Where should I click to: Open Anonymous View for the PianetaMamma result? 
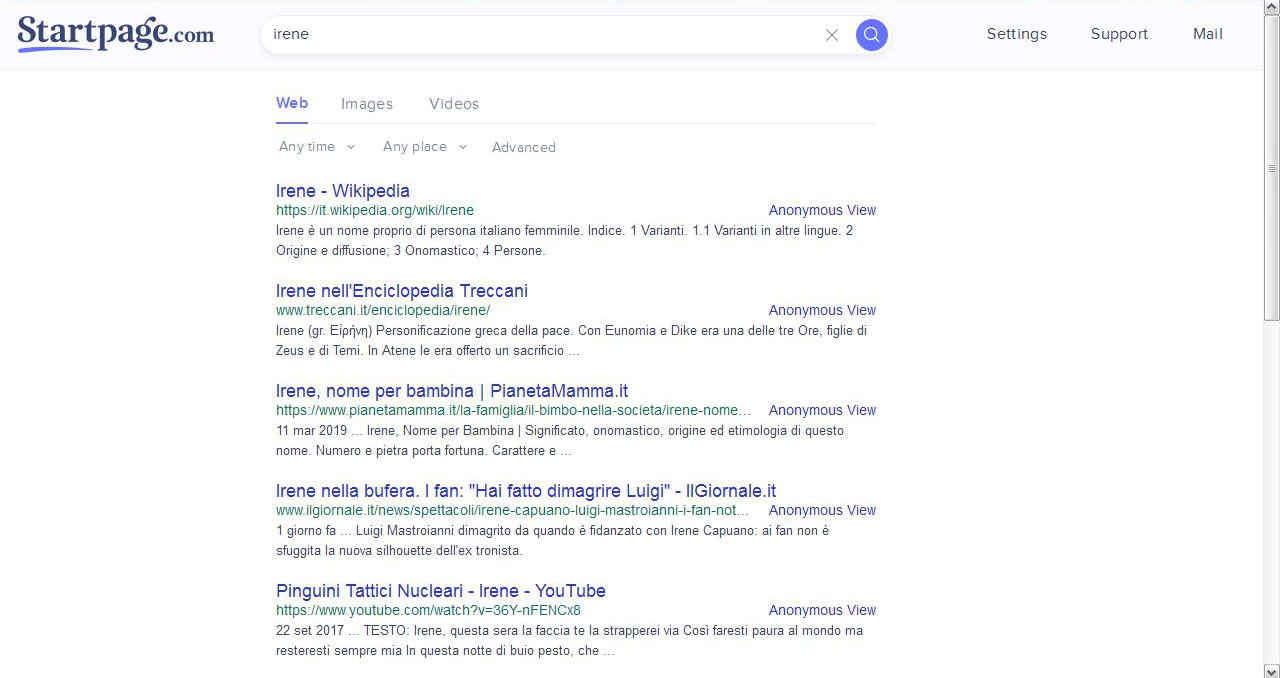822,410
